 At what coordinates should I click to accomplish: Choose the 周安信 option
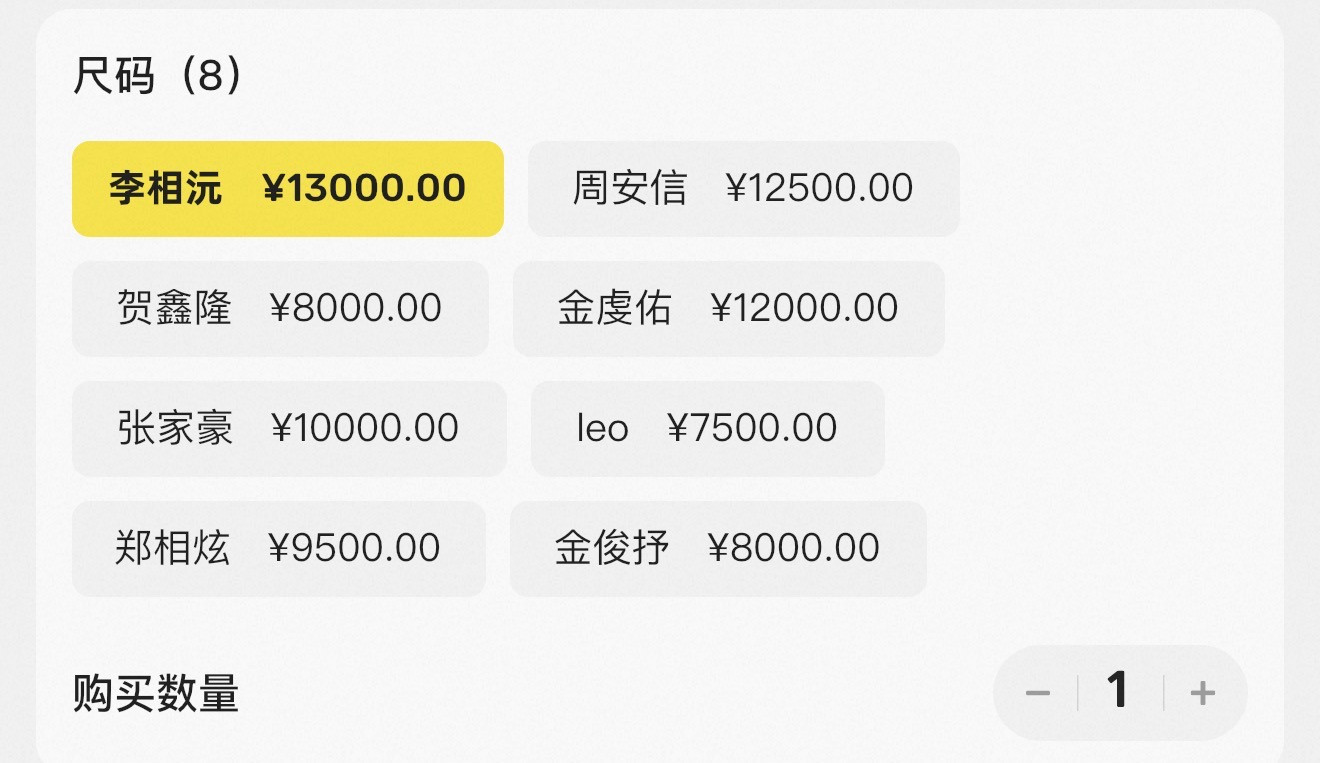pyautogui.click(x=743, y=189)
